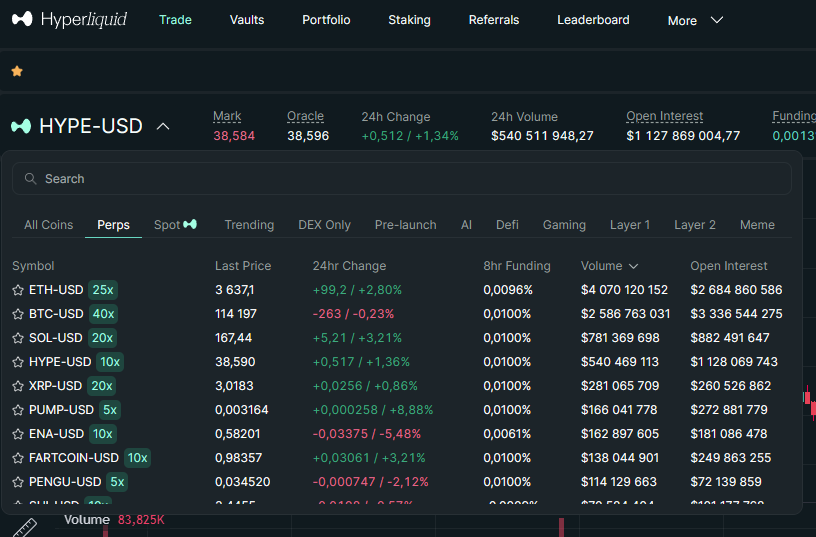
Task: Favorite SOL-USD with its star
Action: click(18, 338)
